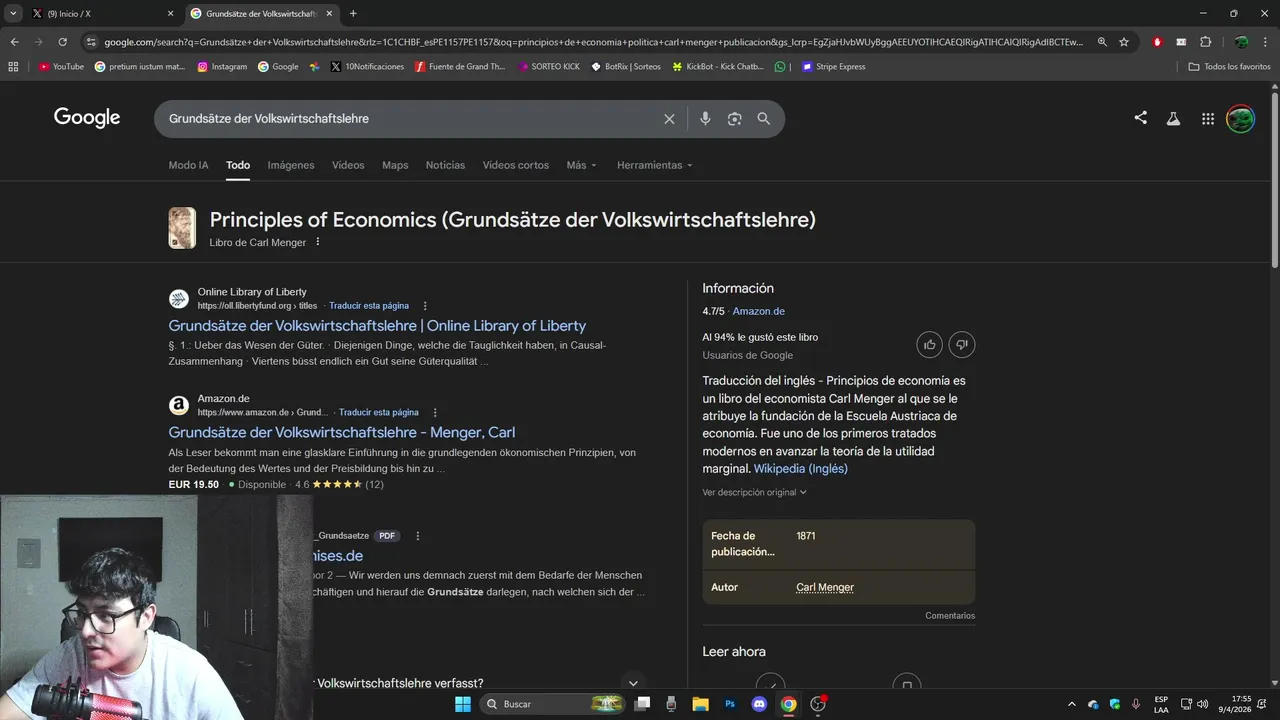Viewport: 1280px width, 720px height.
Task: Start voice search with the microphone icon
Action: pyautogui.click(x=705, y=119)
